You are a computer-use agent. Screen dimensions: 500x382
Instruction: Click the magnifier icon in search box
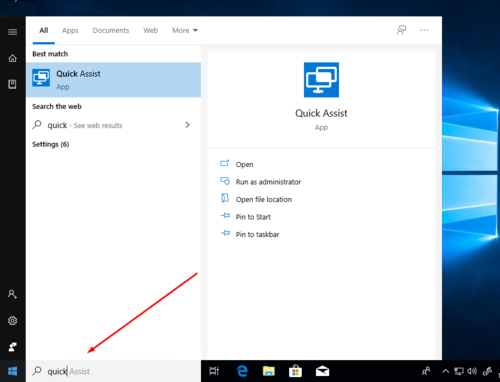[37, 371]
